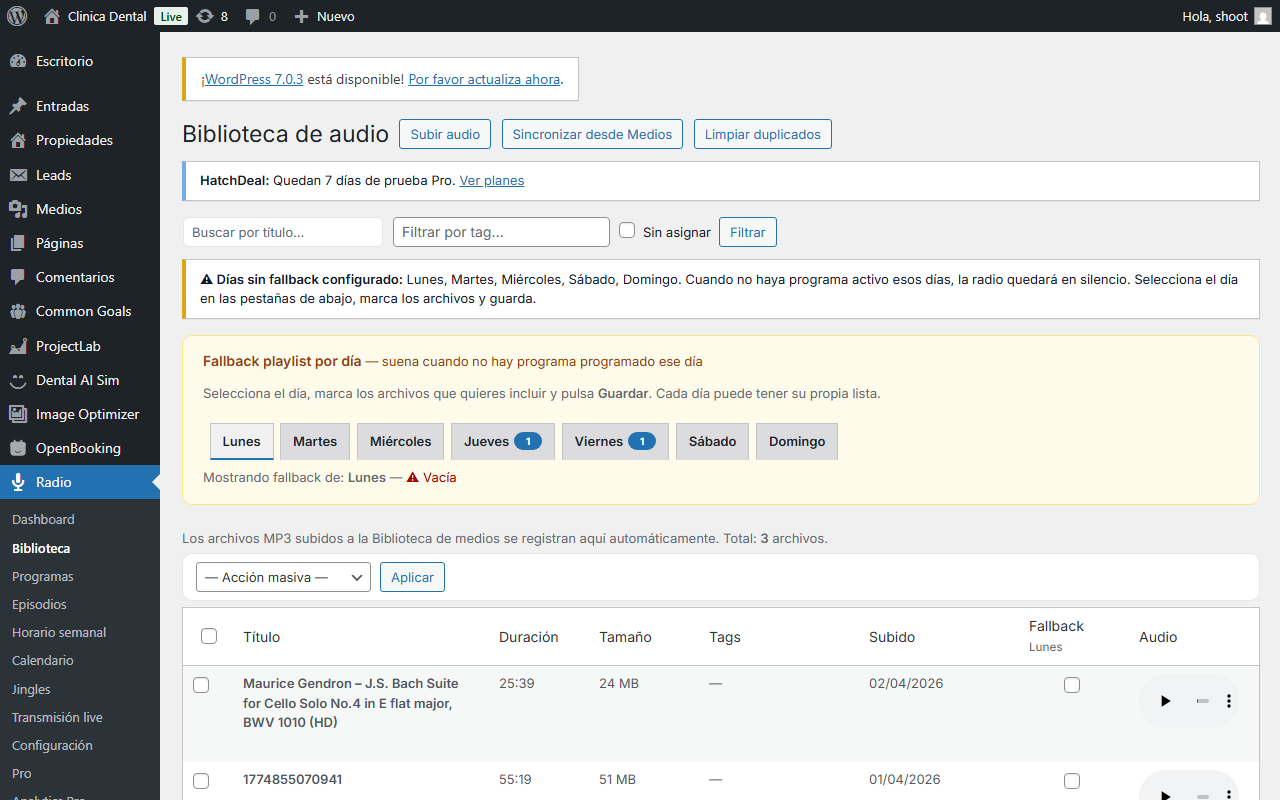Open the Pro submenu item under Radio
The width and height of the screenshot is (1280, 800).
[x=22, y=773]
